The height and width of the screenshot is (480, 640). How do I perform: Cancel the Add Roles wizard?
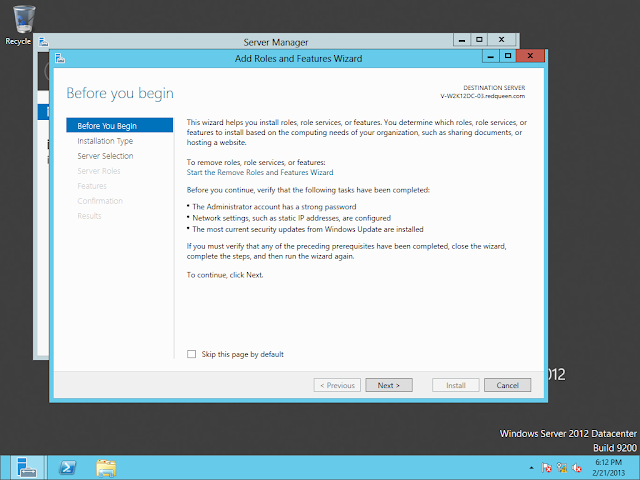click(507, 385)
